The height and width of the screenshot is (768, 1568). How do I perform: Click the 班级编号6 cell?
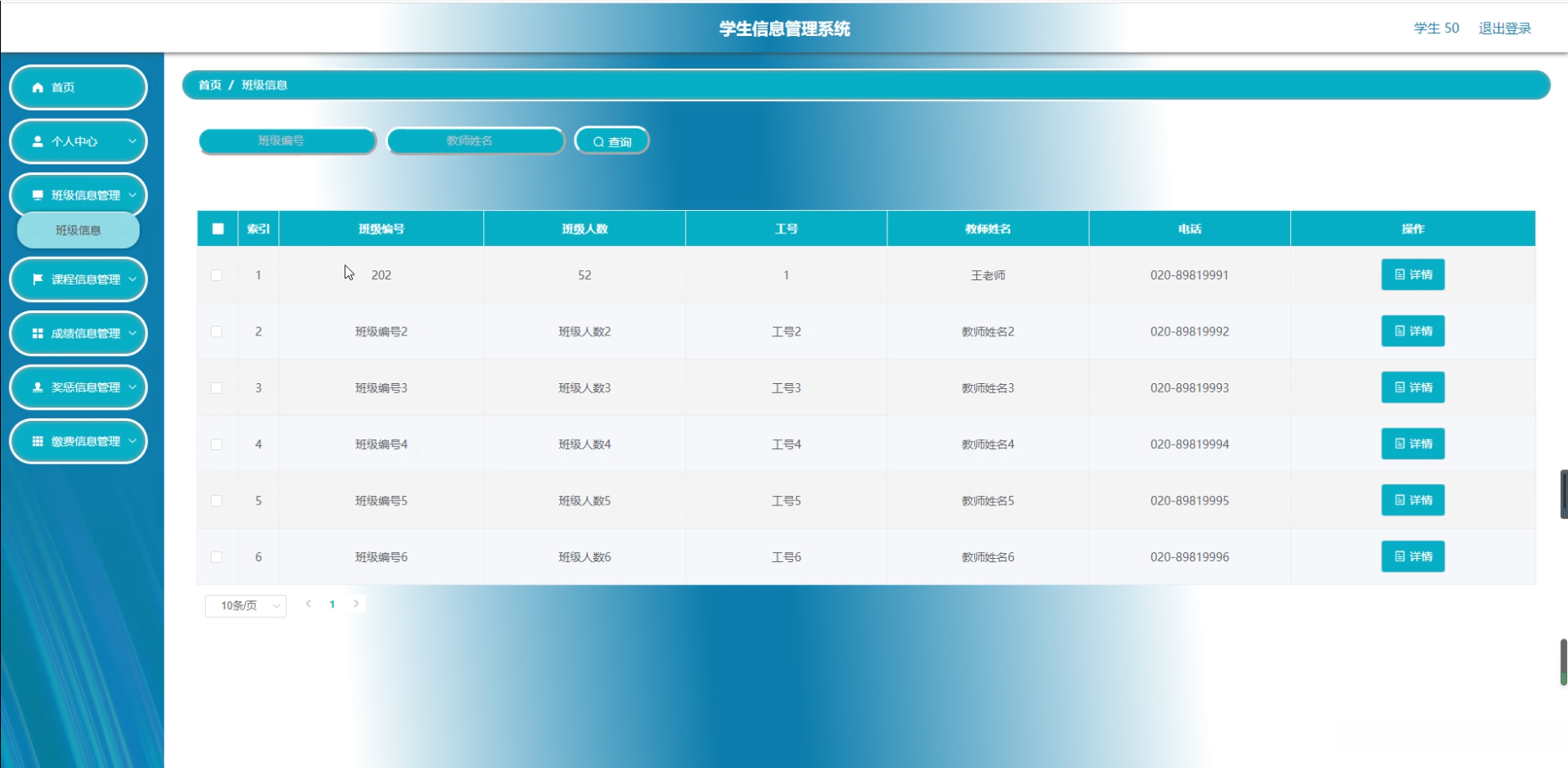tap(381, 557)
